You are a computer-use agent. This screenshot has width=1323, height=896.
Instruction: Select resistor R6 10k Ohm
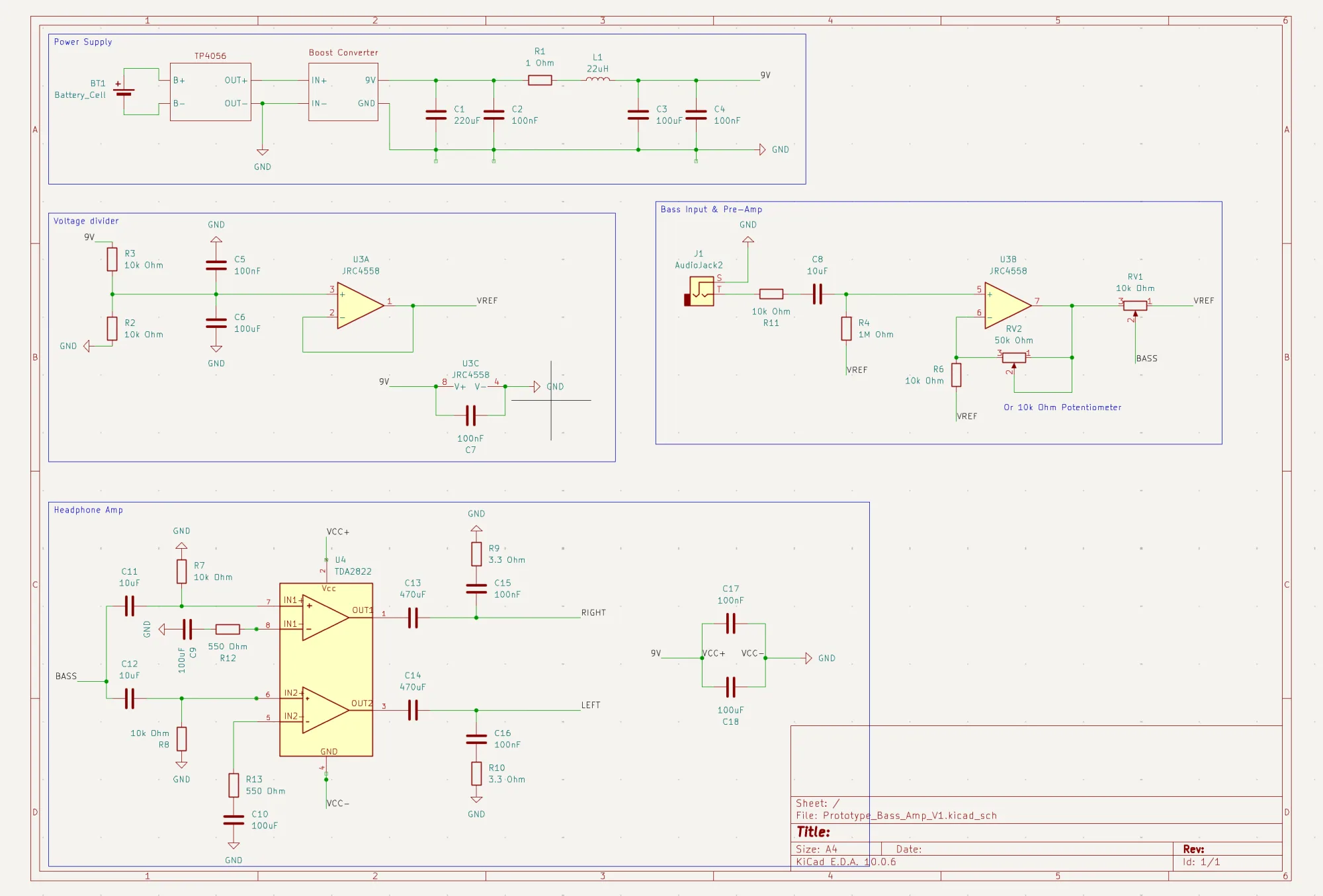pyautogui.click(x=956, y=375)
